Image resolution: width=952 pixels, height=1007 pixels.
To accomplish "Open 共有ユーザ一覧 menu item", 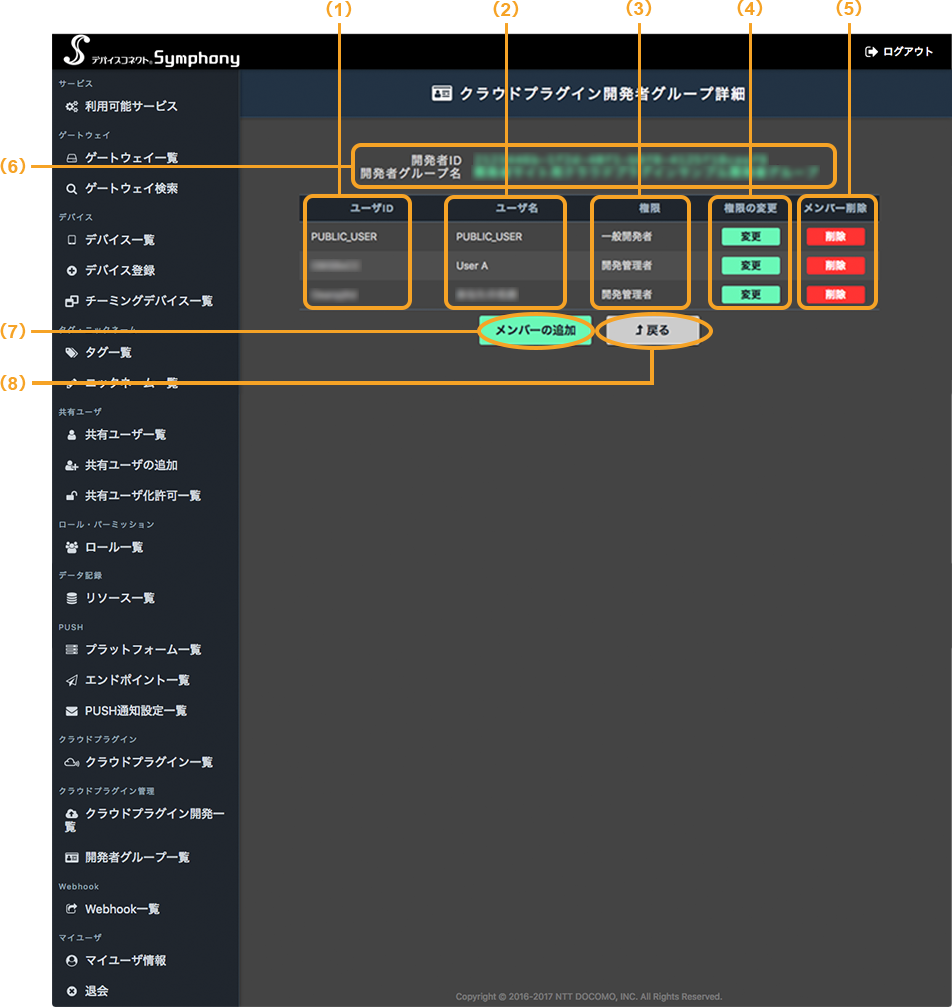I will click(125, 435).
